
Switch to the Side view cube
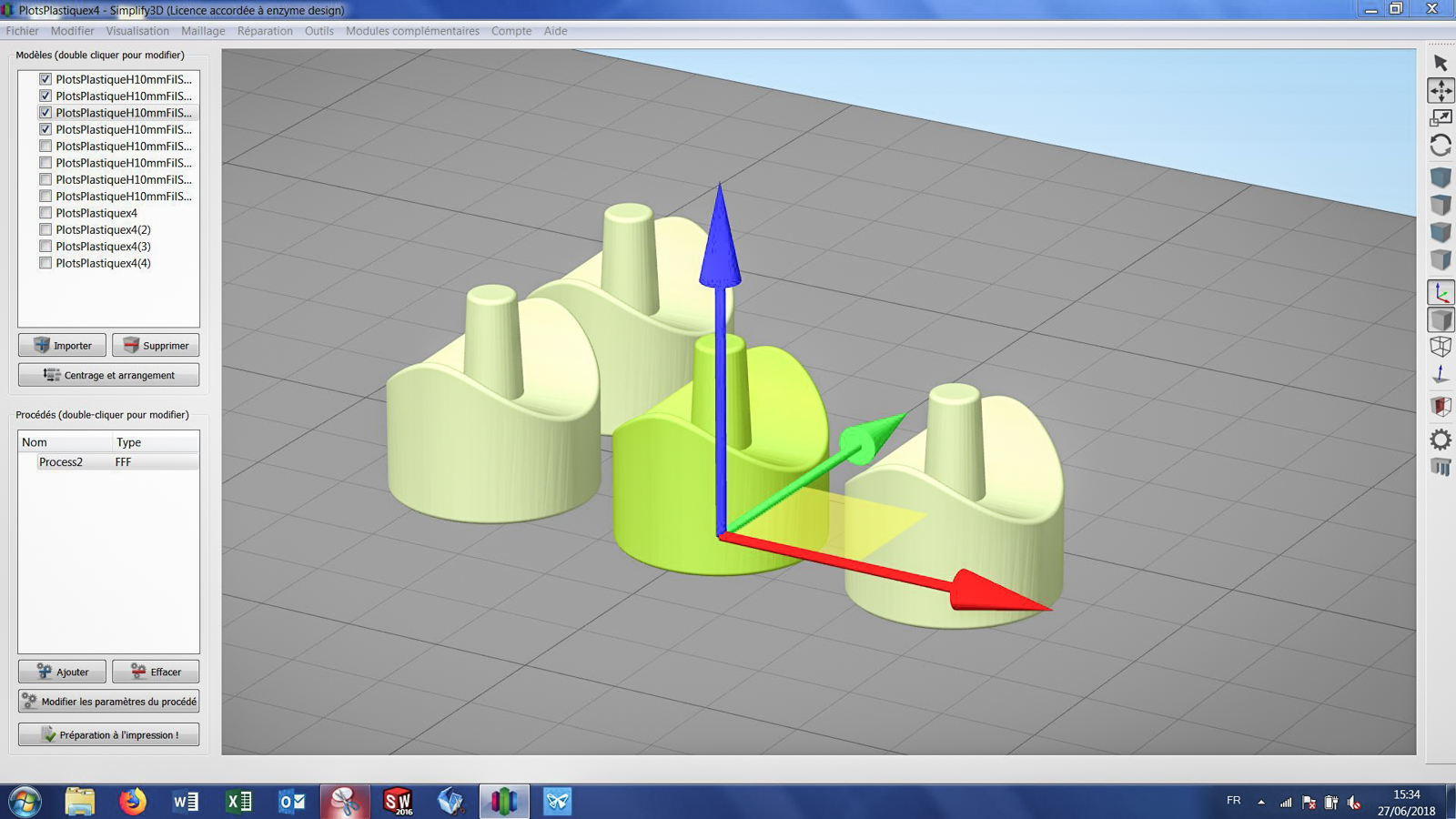pyautogui.click(x=1441, y=260)
